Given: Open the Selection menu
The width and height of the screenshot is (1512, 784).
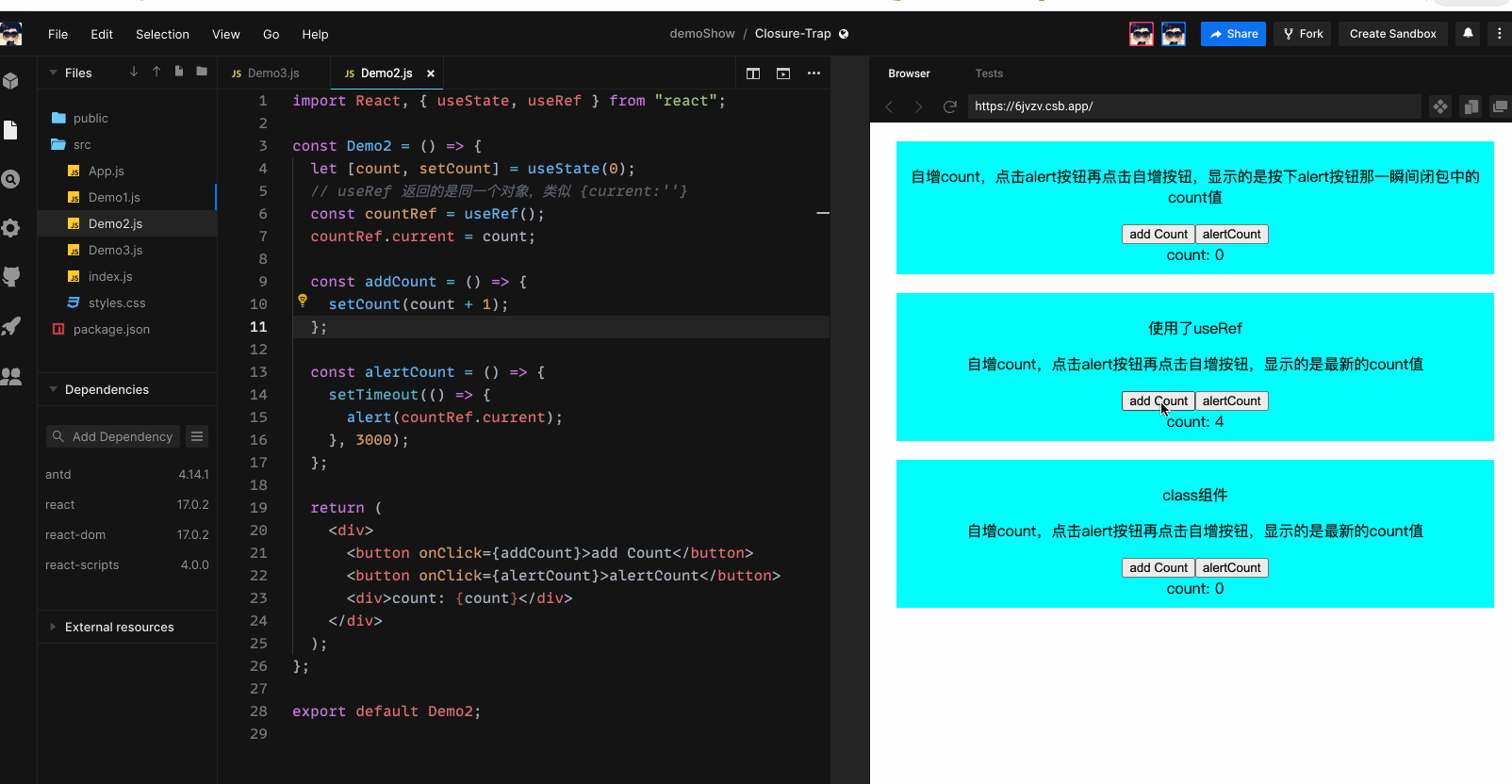Looking at the screenshot, I should 162,34.
